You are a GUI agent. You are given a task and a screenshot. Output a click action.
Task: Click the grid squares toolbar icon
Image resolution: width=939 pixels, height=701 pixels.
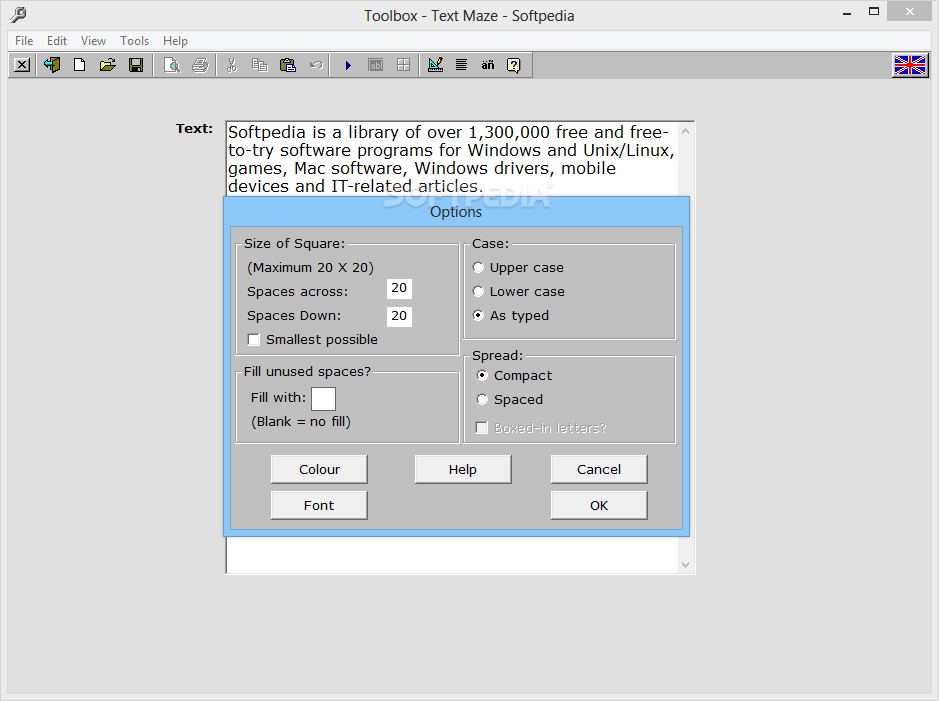[x=404, y=65]
